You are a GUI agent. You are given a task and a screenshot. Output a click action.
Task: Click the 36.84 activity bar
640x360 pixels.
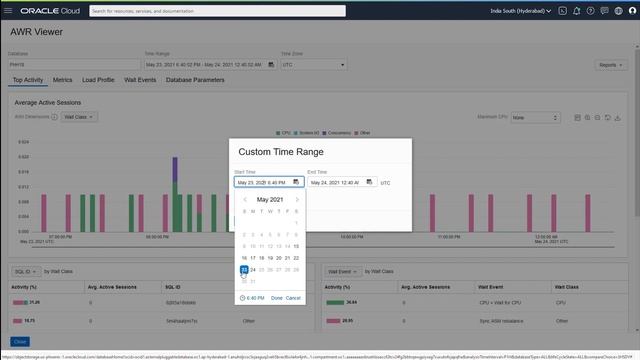[335, 302]
